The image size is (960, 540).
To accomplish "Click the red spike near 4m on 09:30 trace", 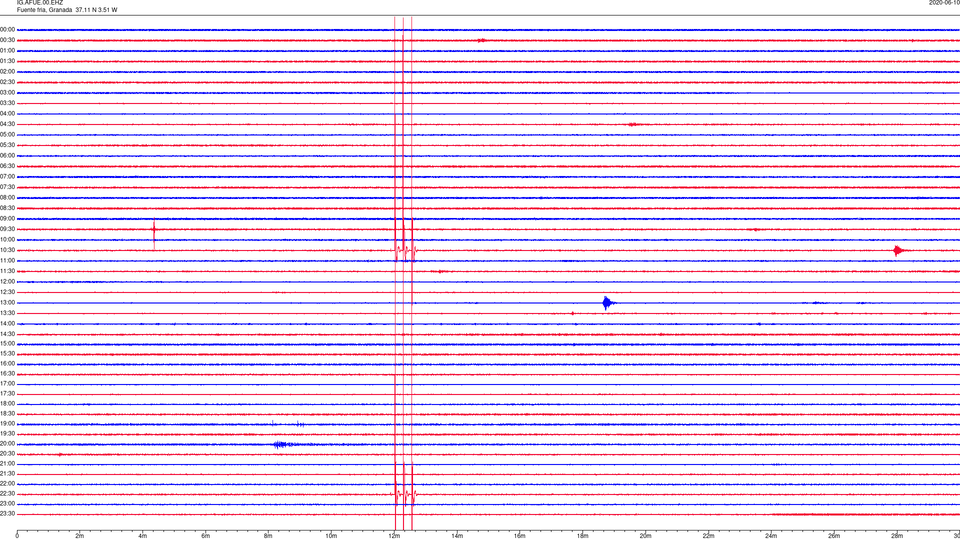I will pos(154,231).
